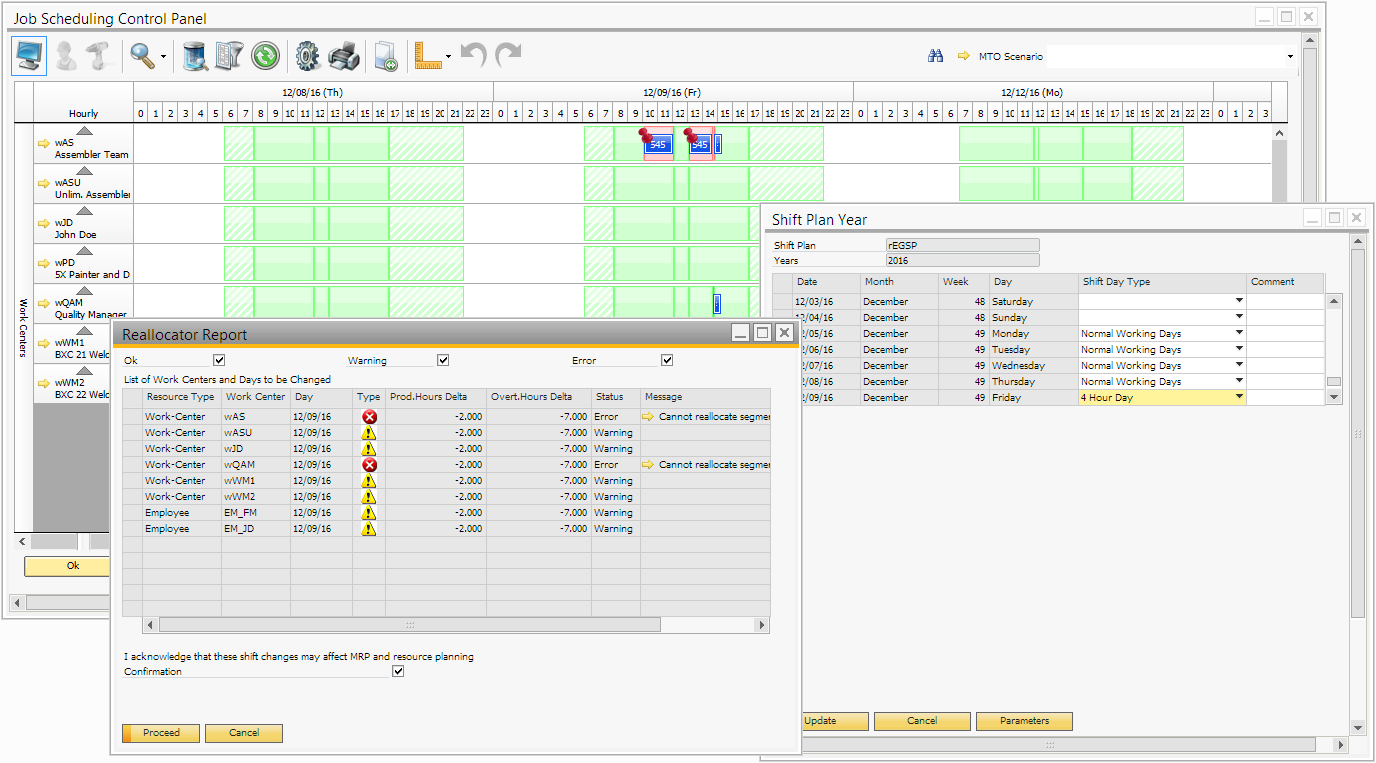The height and width of the screenshot is (763, 1376).
Task: Click the binoculars find icon
Action: click(x=936, y=56)
